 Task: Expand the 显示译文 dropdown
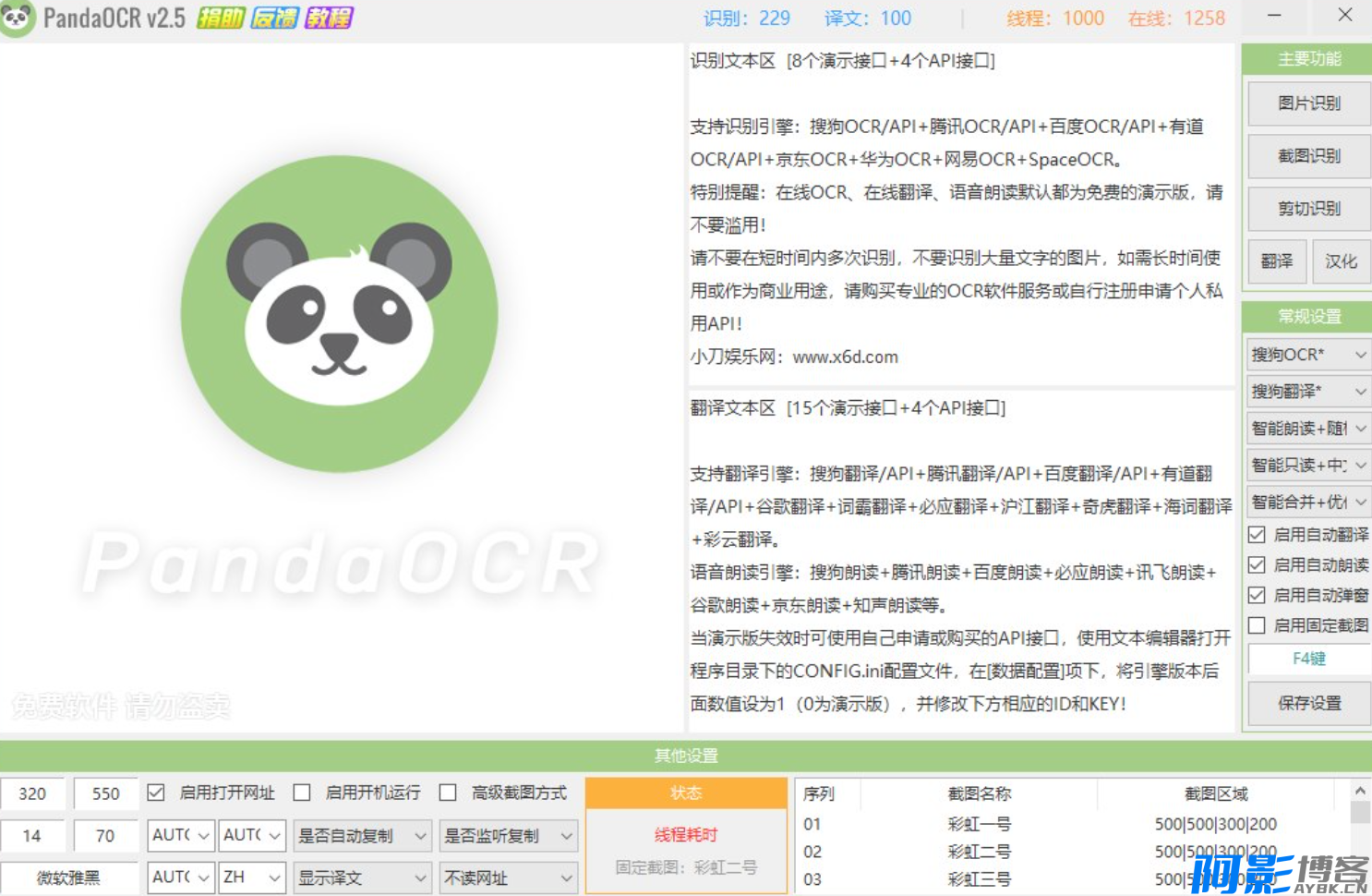pyautogui.click(x=363, y=878)
